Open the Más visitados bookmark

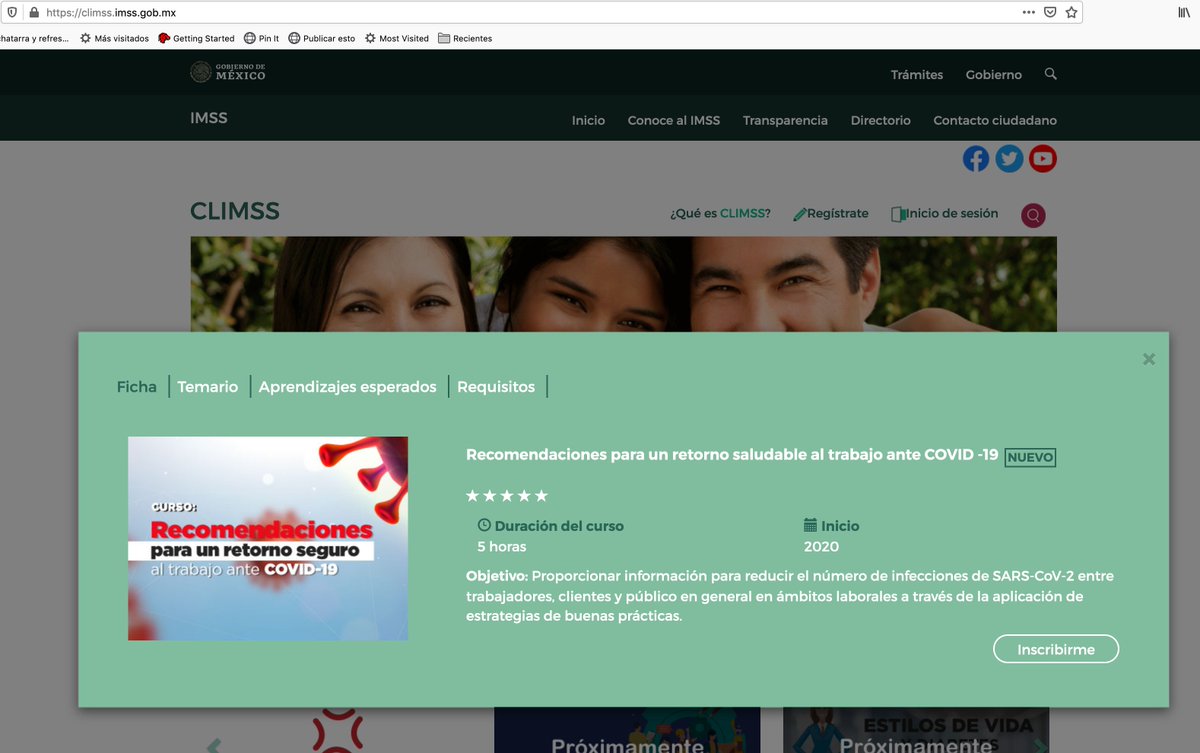[114, 38]
